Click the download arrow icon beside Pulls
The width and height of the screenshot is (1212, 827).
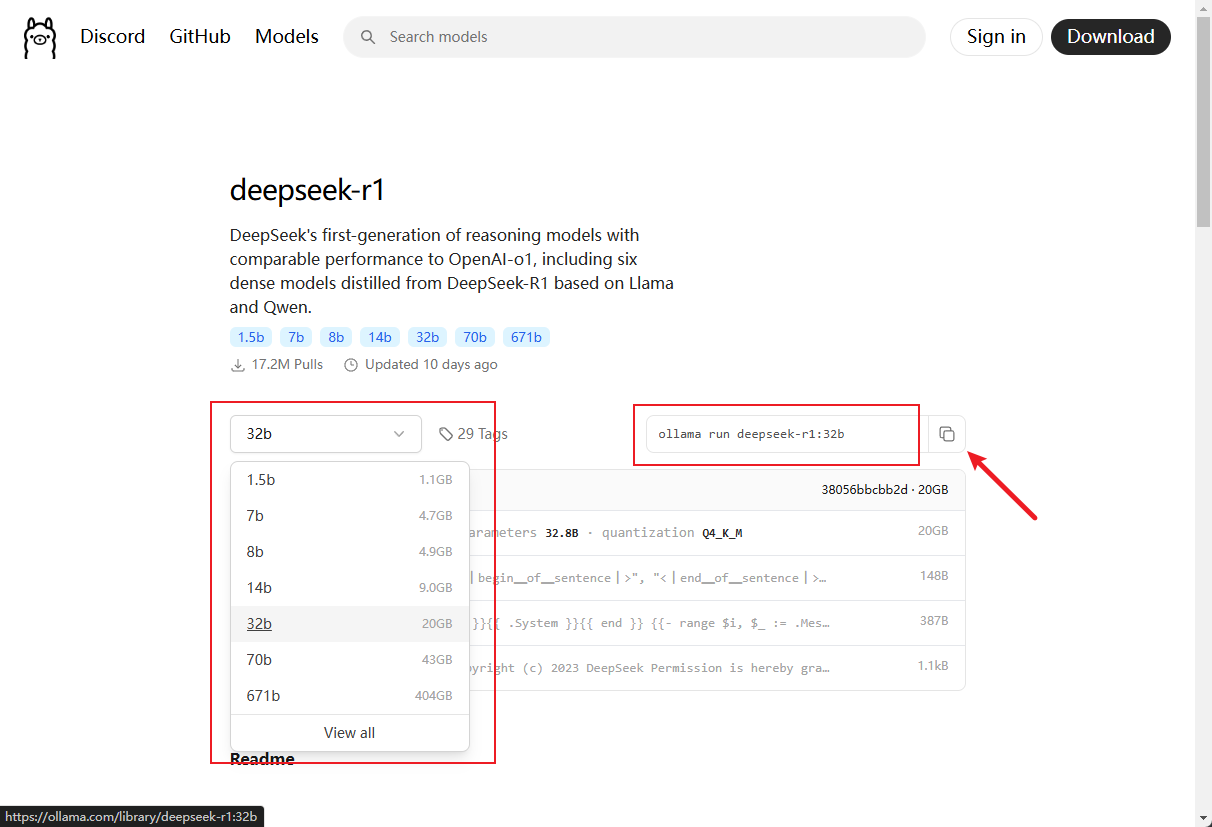(238, 365)
